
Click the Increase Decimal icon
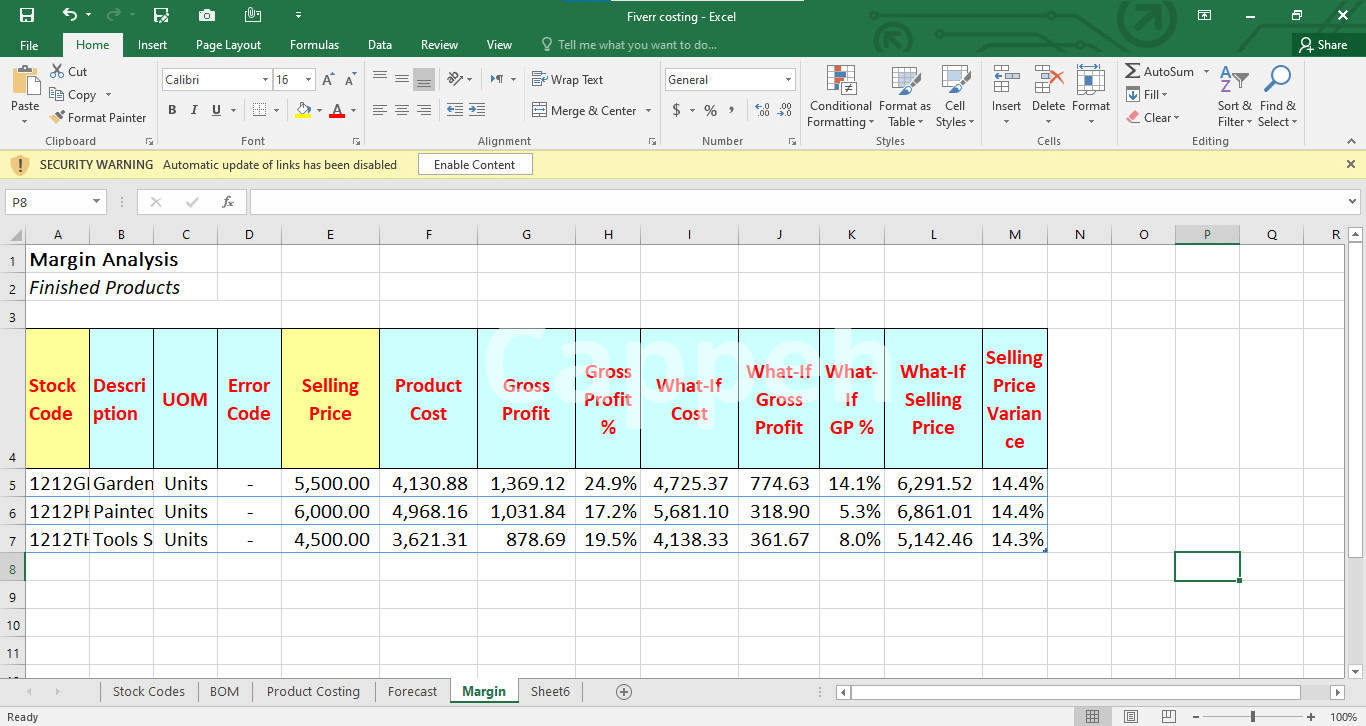pyautogui.click(x=762, y=110)
